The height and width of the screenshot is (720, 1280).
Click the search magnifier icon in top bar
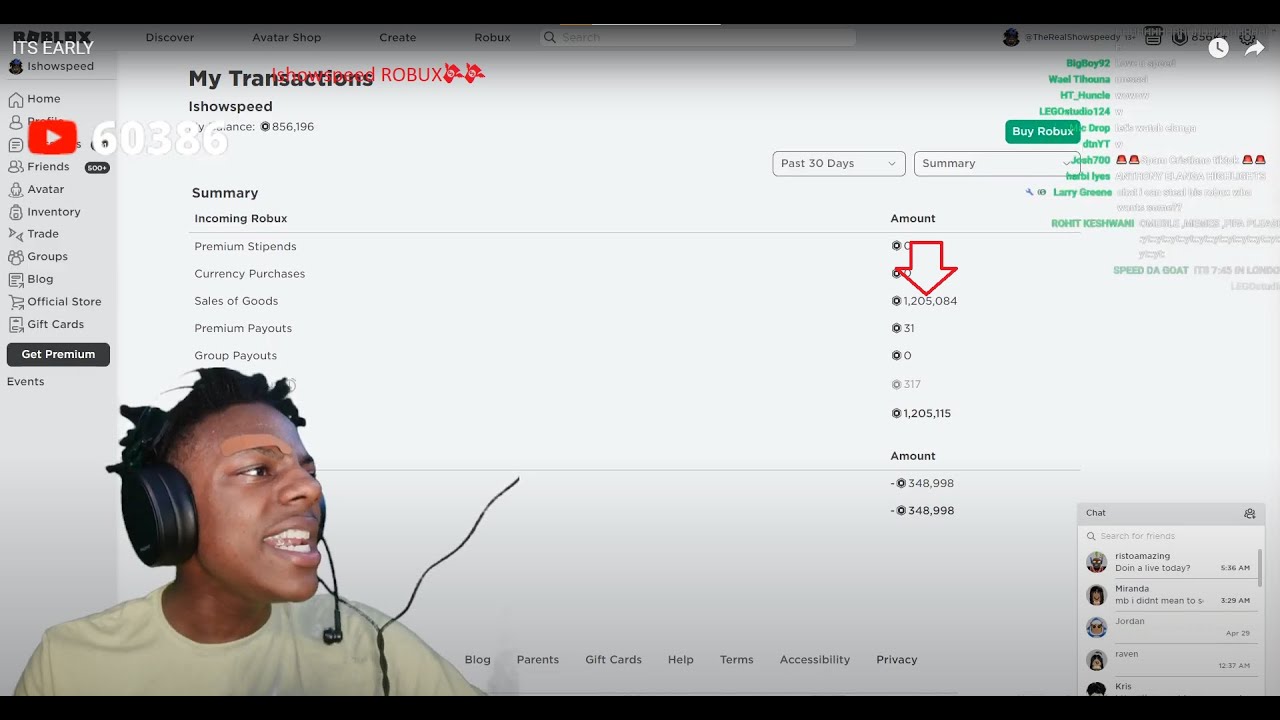tap(550, 37)
